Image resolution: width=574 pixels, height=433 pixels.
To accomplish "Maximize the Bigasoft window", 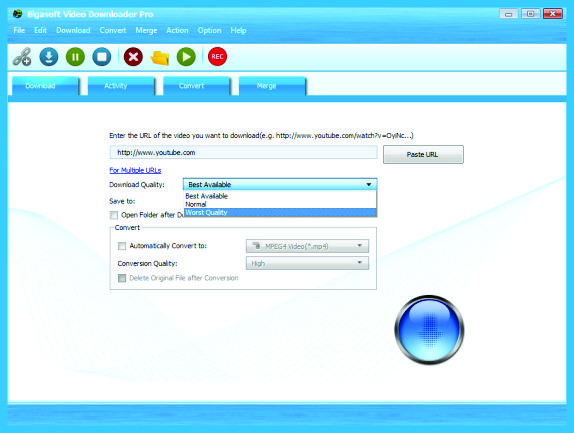I will click(x=530, y=14).
